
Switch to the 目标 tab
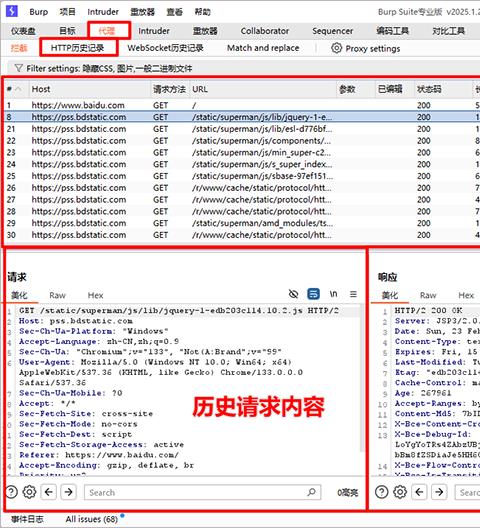point(67,31)
